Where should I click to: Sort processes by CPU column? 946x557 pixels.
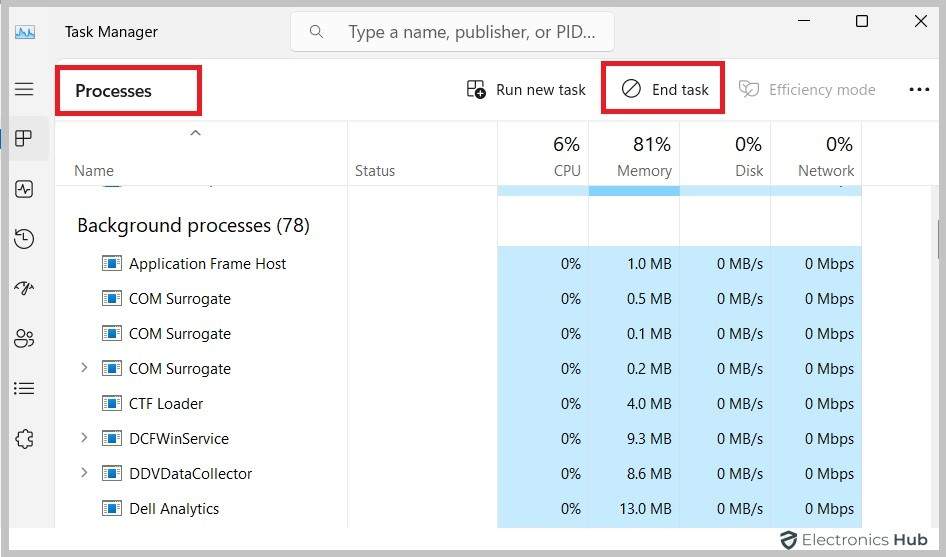543,155
